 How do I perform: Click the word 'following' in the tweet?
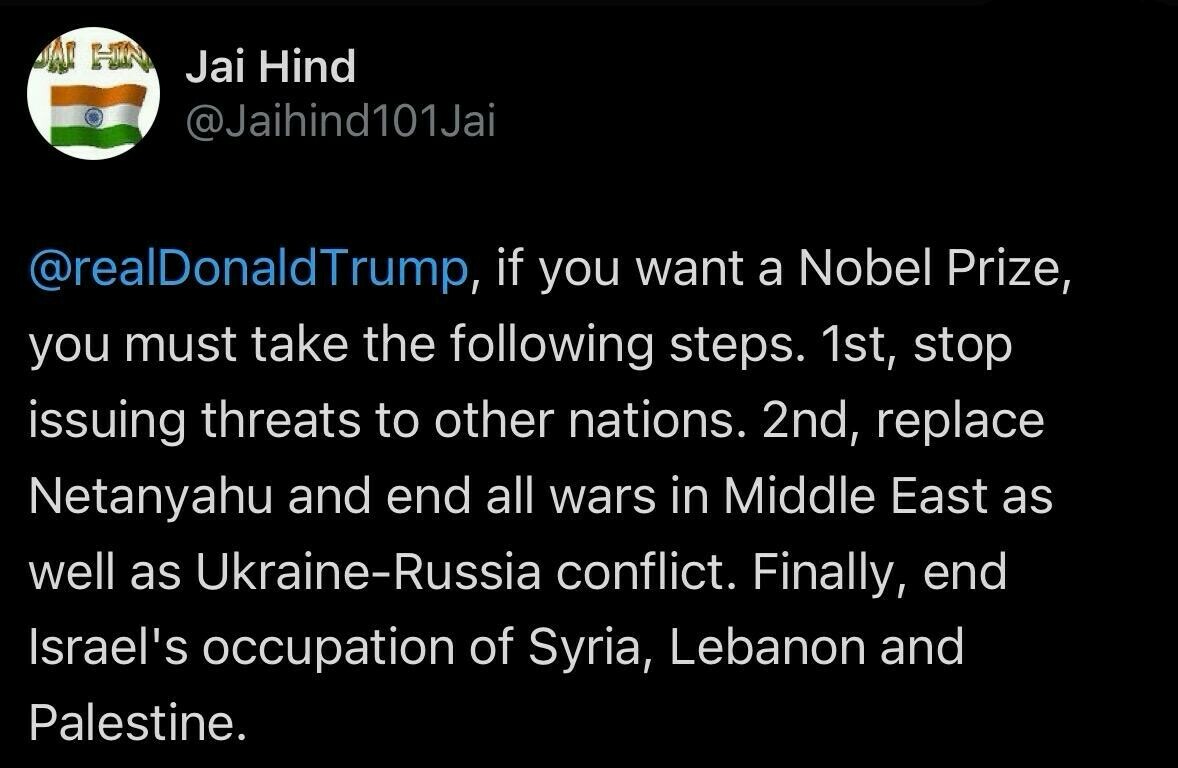coord(551,346)
